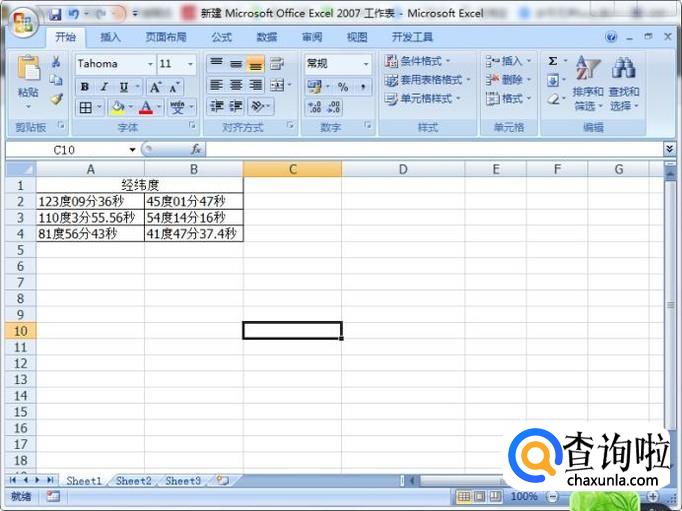The height and width of the screenshot is (511, 682).
Task: Open Sort & Filter (排序和筛选)
Action: pyautogui.click(x=588, y=82)
